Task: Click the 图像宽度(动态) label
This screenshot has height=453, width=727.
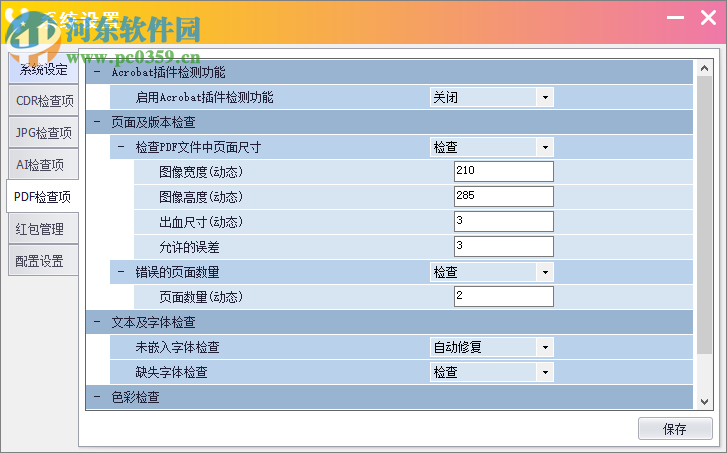Action: click(x=201, y=172)
